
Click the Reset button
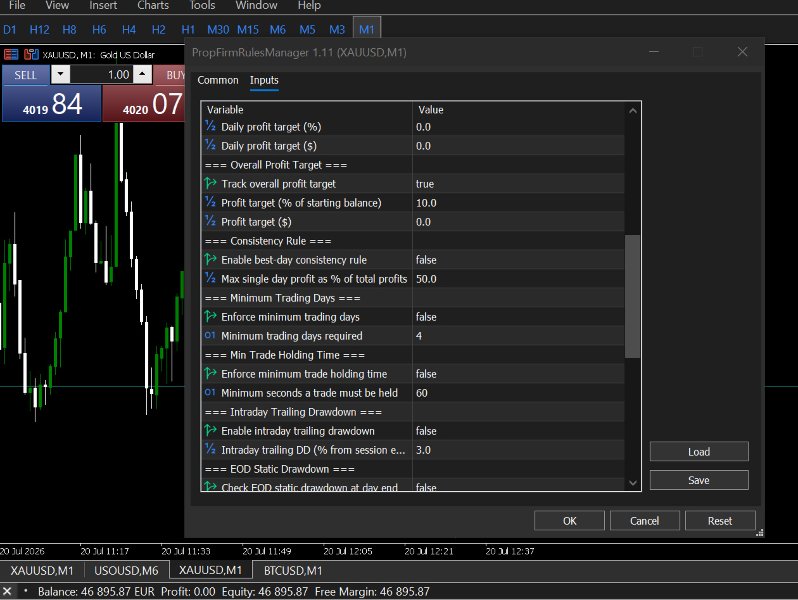(720, 521)
